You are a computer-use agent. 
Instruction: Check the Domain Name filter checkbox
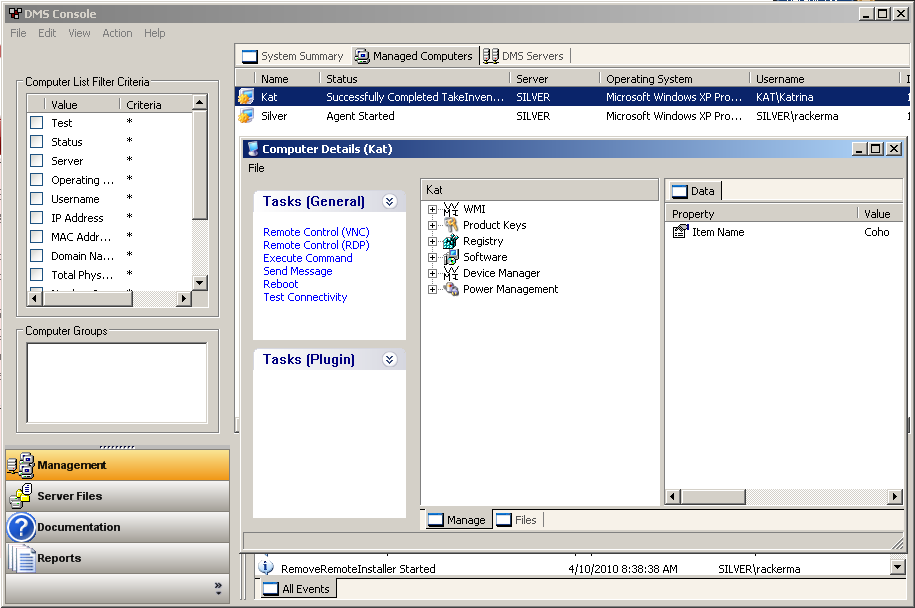pos(37,256)
